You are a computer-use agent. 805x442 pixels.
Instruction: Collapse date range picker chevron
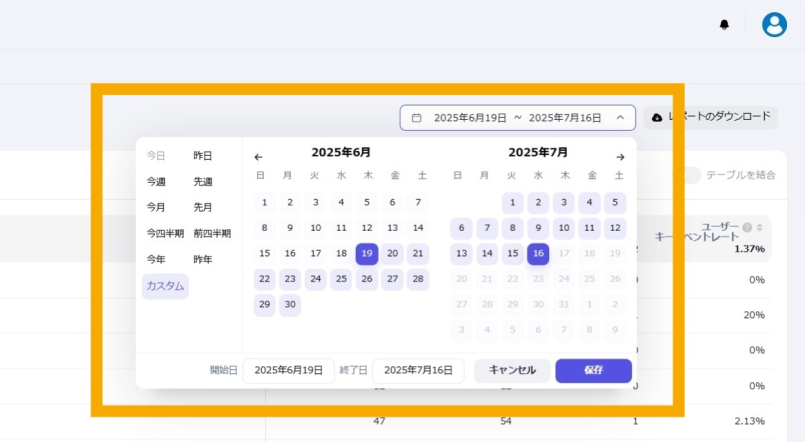[x=620, y=118]
